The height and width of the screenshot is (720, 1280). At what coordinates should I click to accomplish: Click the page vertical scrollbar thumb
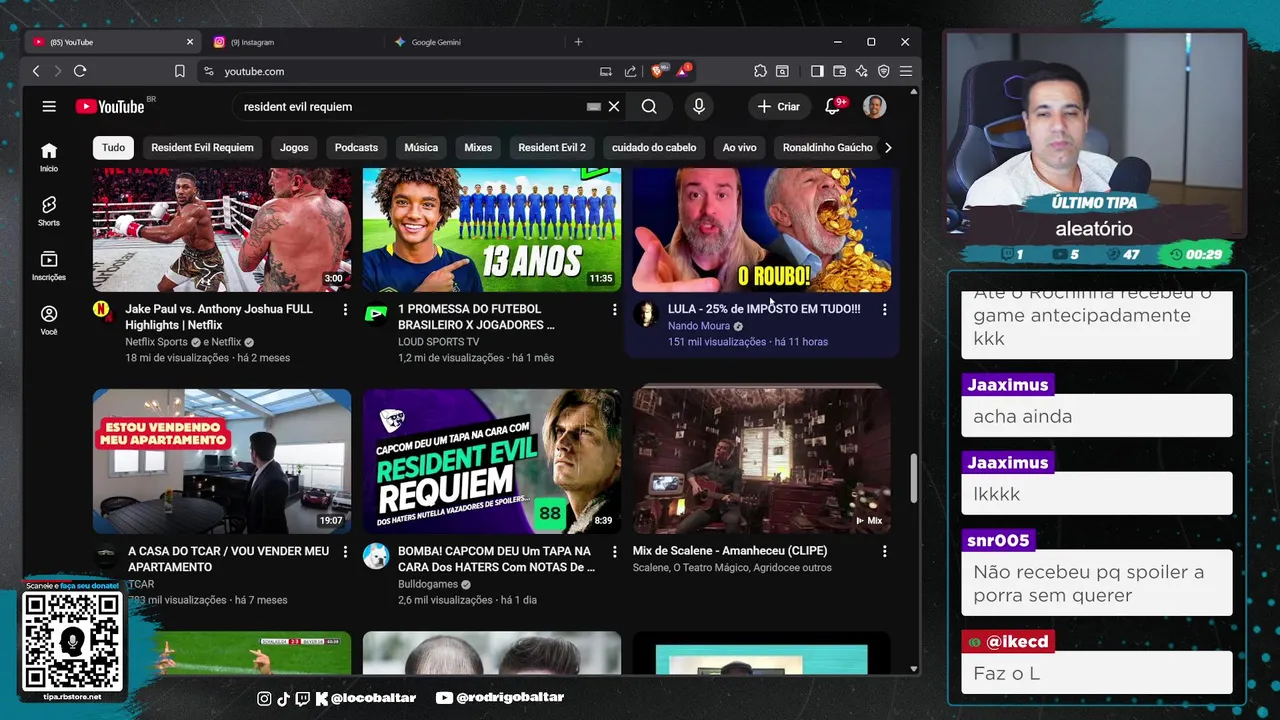point(913,479)
